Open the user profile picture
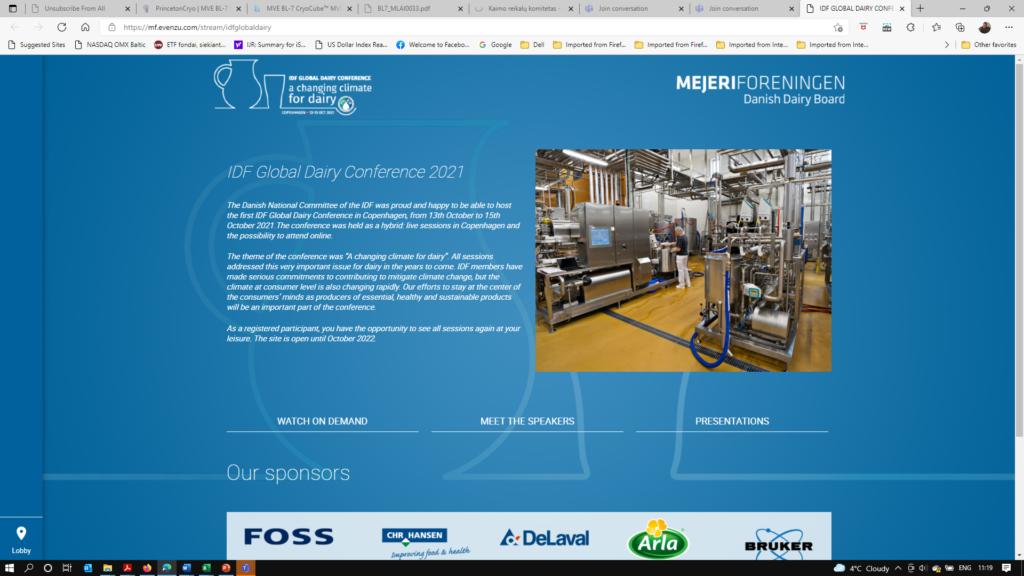This screenshot has height=576, width=1024. point(985,27)
